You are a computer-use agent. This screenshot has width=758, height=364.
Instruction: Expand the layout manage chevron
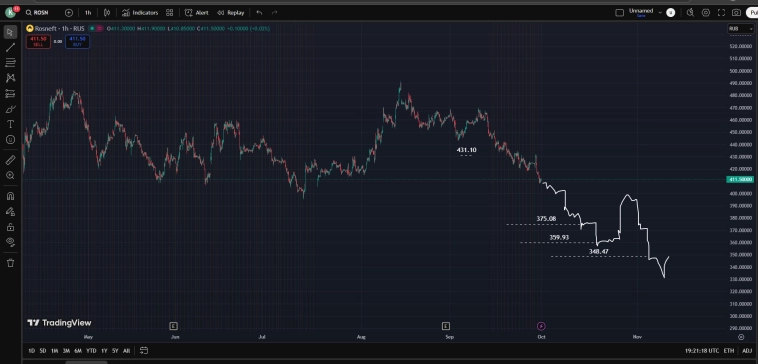(660, 13)
